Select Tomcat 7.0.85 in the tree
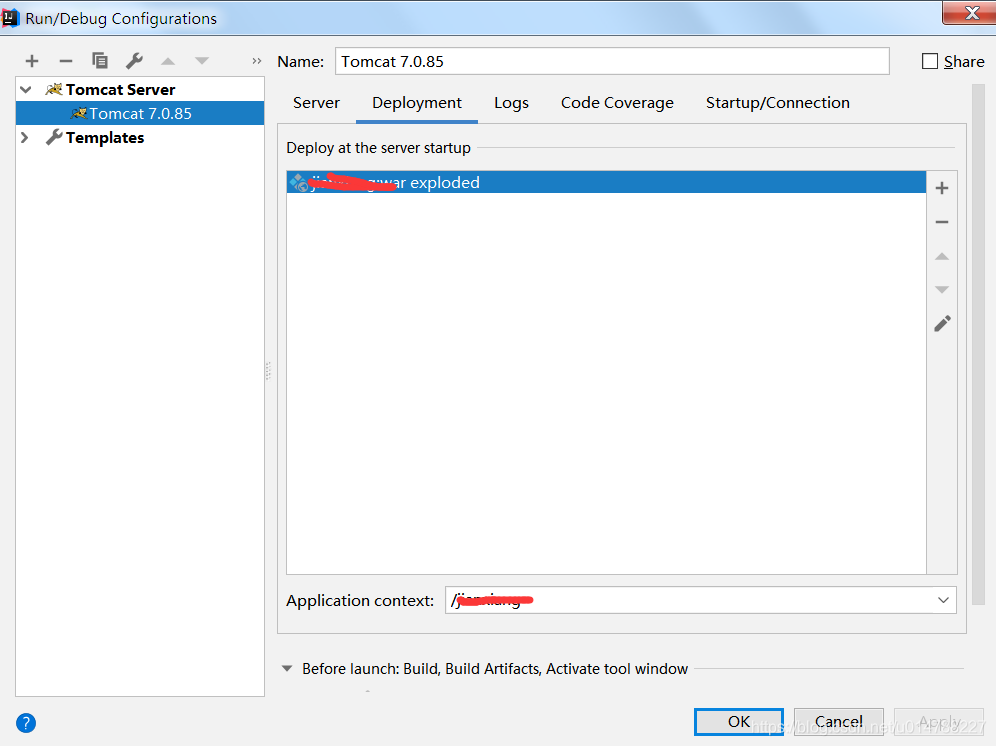The width and height of the screenshot is (996, 746). pyautogui.click(x=140, y=114)
